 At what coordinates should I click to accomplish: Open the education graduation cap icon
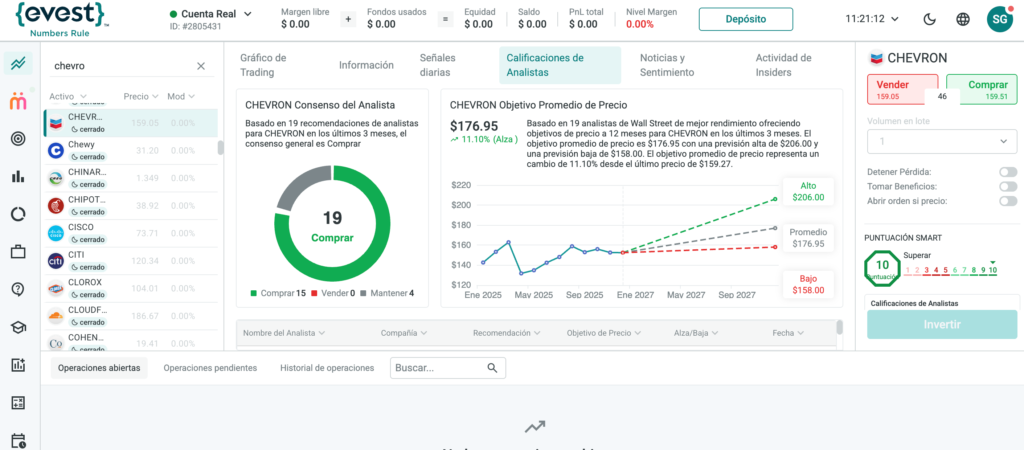pos(18,327)
